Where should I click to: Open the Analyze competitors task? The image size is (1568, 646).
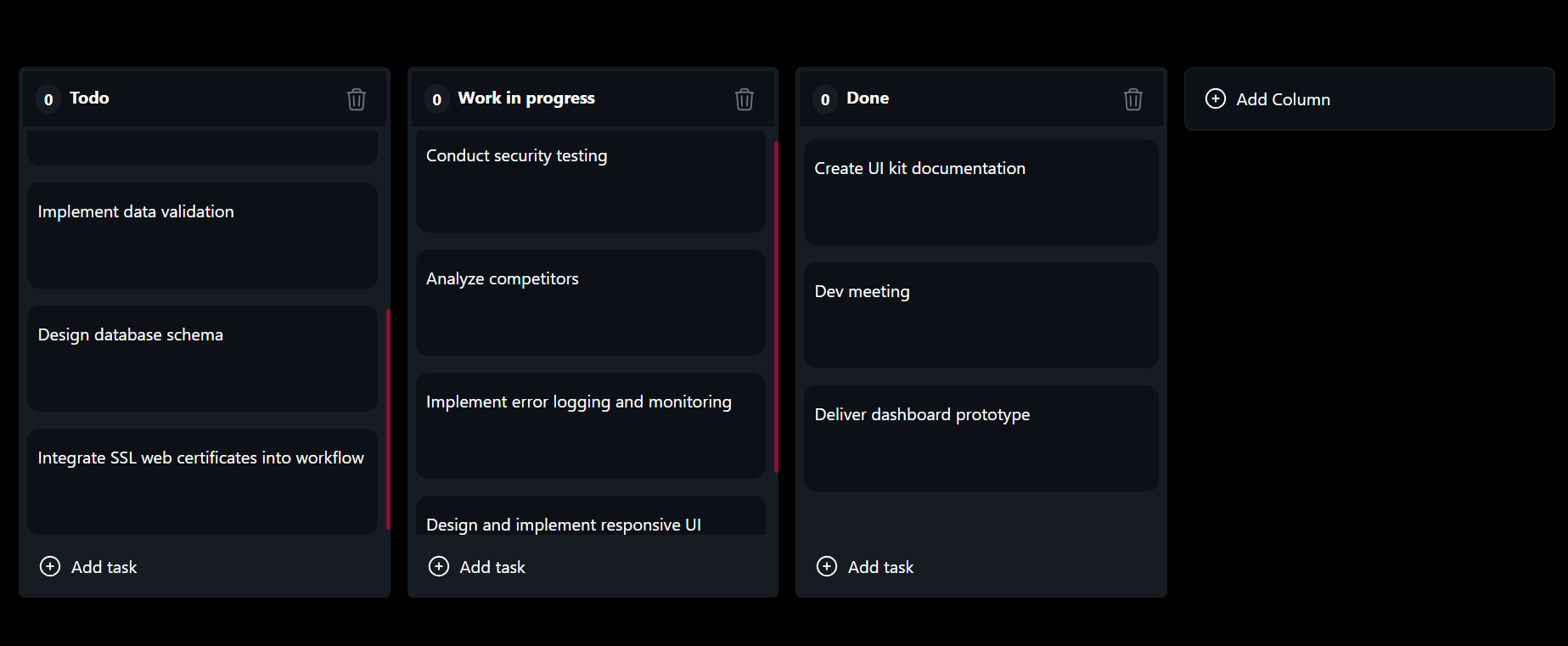[591, 302]
